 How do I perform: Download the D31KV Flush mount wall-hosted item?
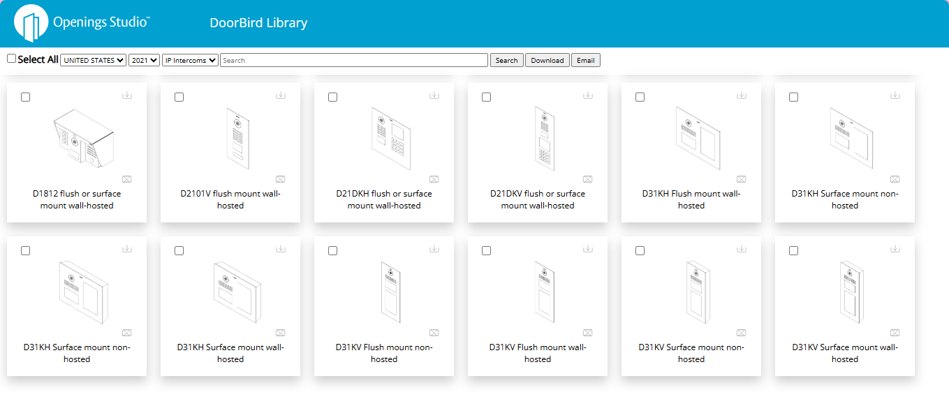(588, 249)
